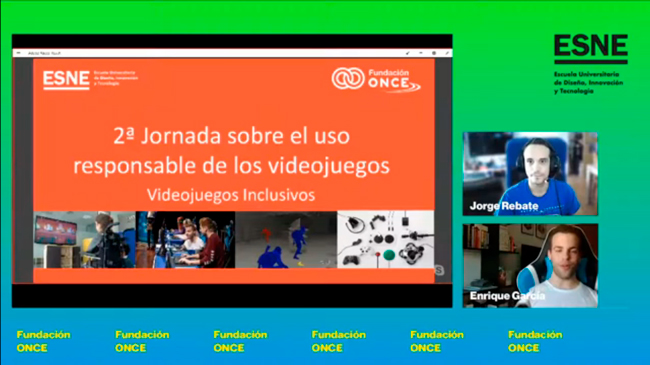
Task: Click the pen/check icon in the presentation toolbar
Action: (x=407, y=53)
